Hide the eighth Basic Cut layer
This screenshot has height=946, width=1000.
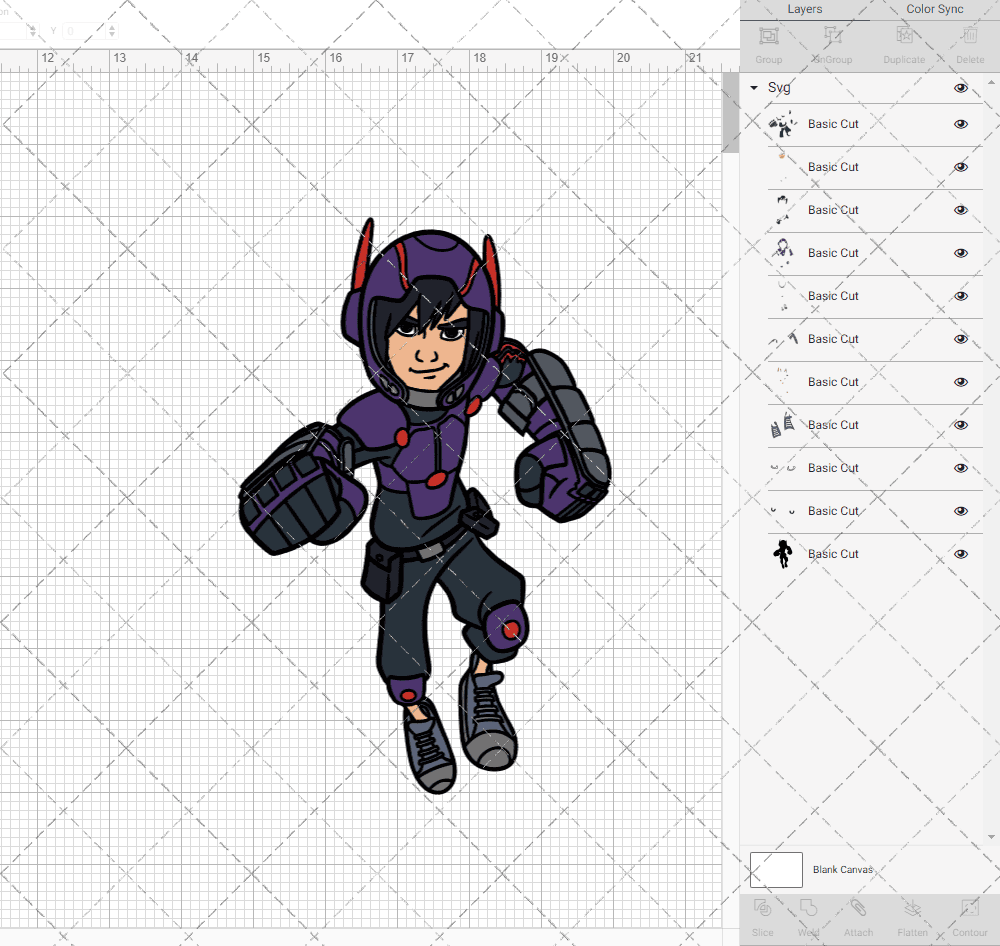960,425
